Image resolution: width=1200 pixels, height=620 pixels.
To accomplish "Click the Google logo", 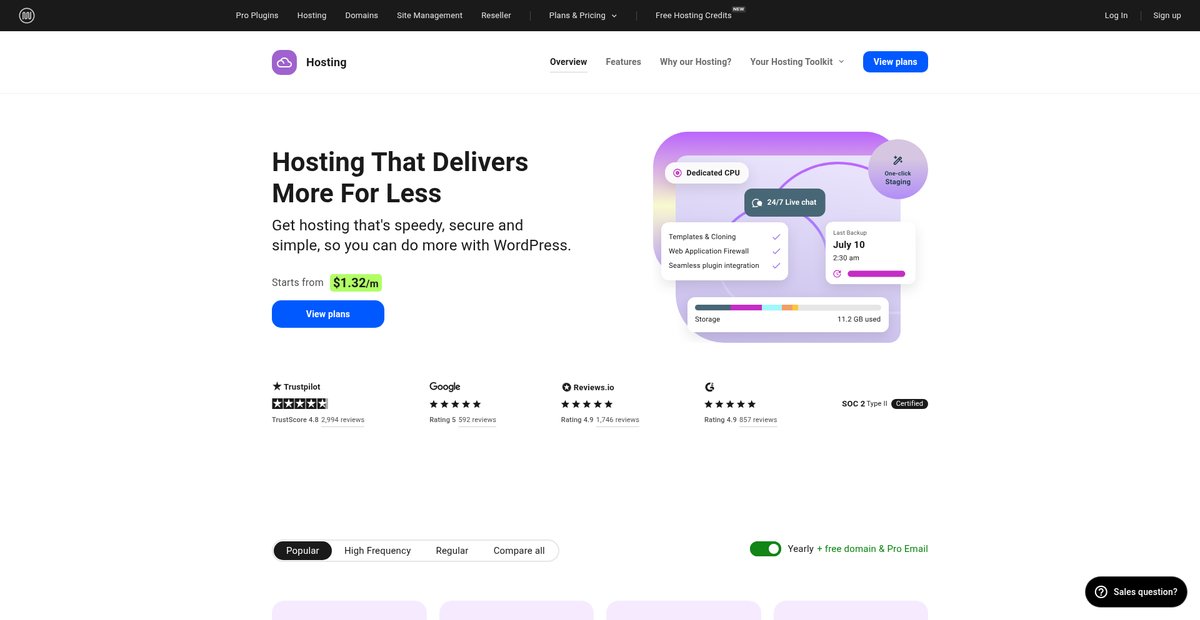I will (445, 386).
